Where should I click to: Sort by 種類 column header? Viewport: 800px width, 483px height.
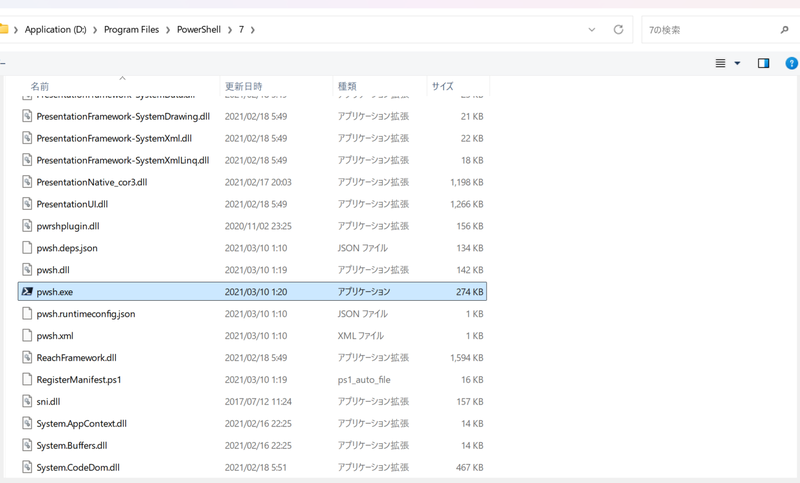coord(347,86)
